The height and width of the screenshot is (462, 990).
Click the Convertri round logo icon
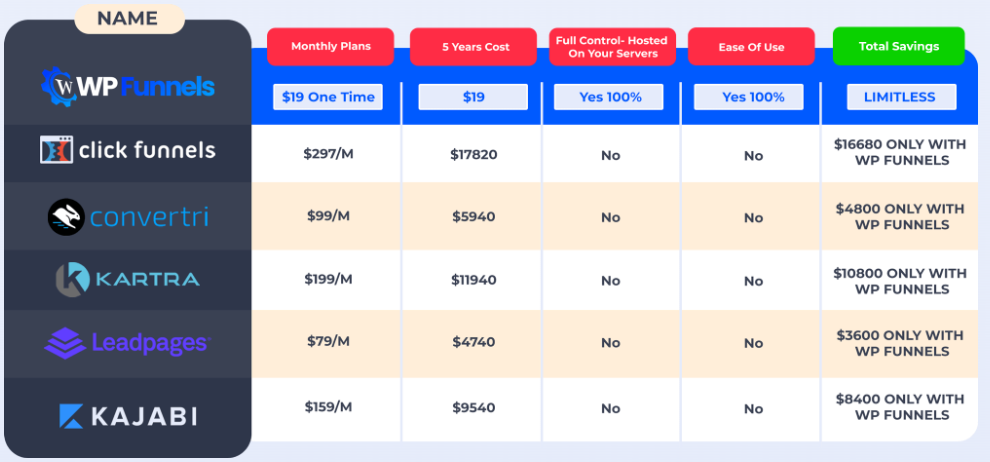coord(66,217)
